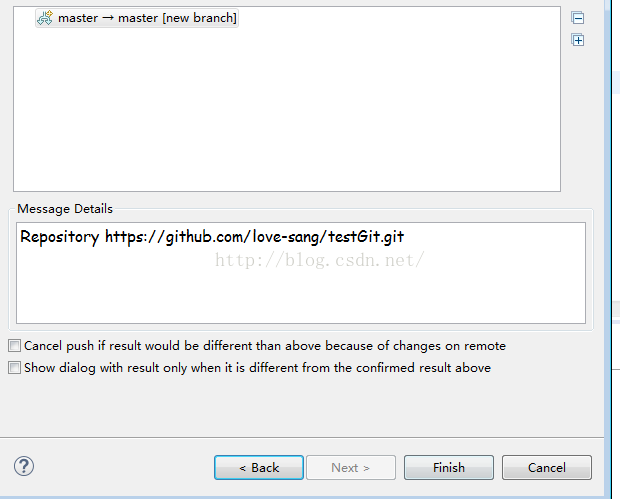Expand all push result entries
This screenshot has width=620, height=499.
(x=577, y=40)
